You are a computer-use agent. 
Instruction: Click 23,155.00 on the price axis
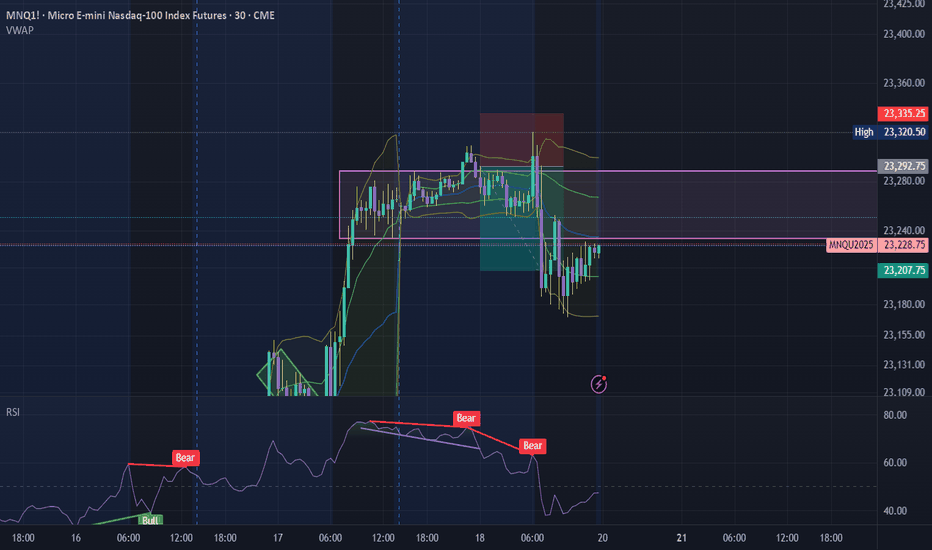[x=903, y=335]
